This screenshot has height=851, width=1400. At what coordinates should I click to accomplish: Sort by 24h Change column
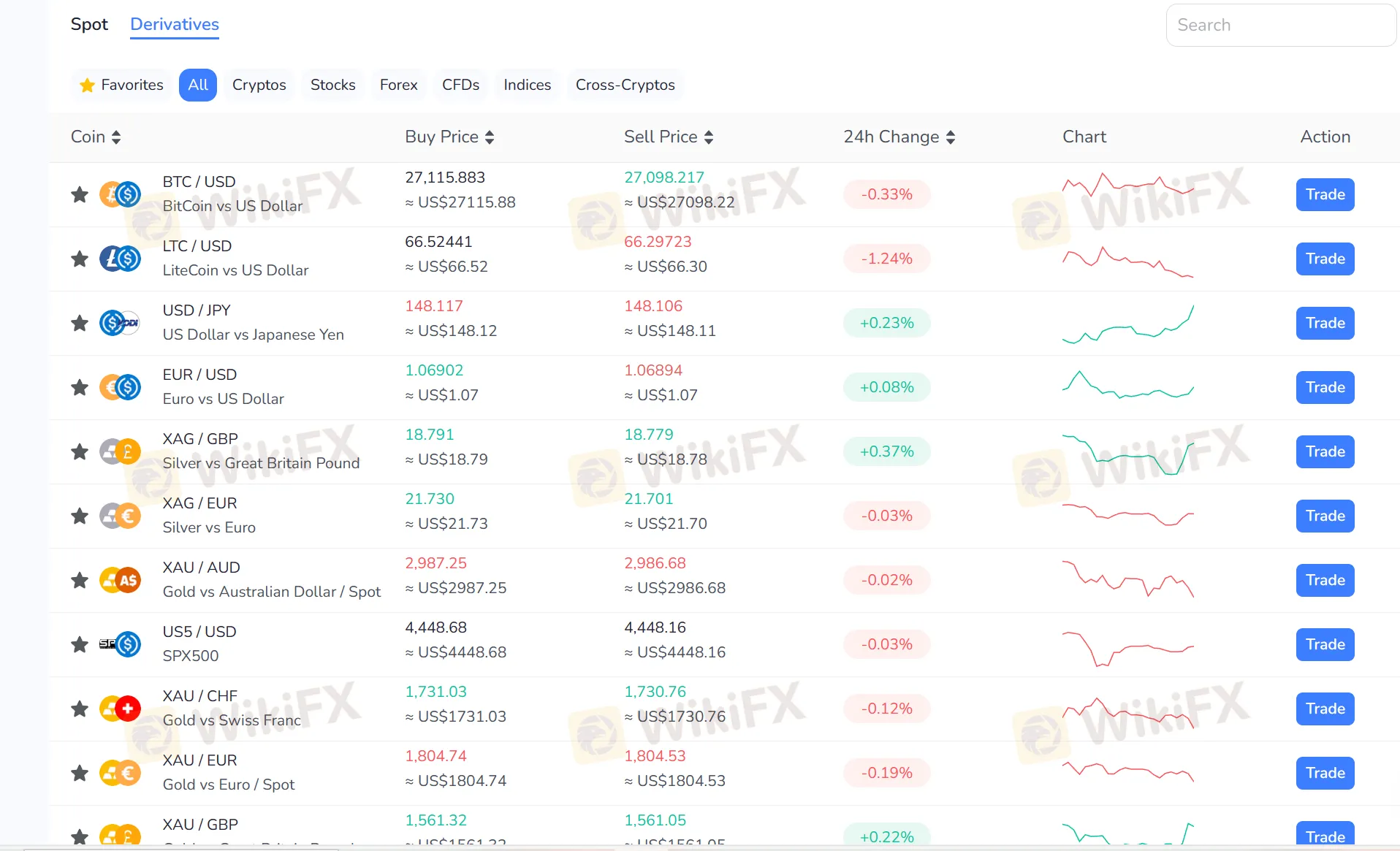click(x=951, y=137)
